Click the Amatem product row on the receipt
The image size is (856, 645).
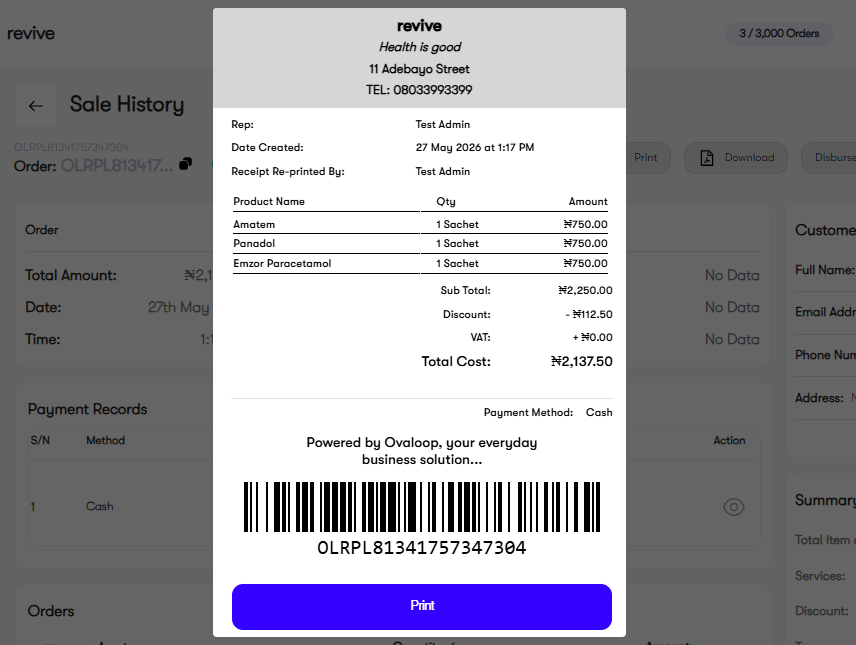pos(420,224)
